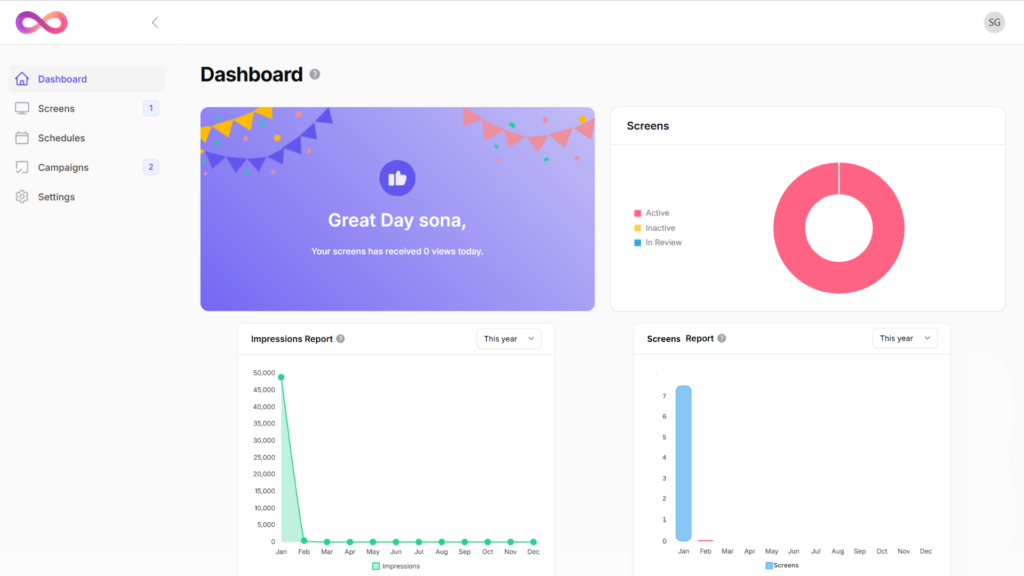This screenshot has height=576, width=1024.
Task: Open Campaigns from the sidebar
Action: (x=63, y=167)
